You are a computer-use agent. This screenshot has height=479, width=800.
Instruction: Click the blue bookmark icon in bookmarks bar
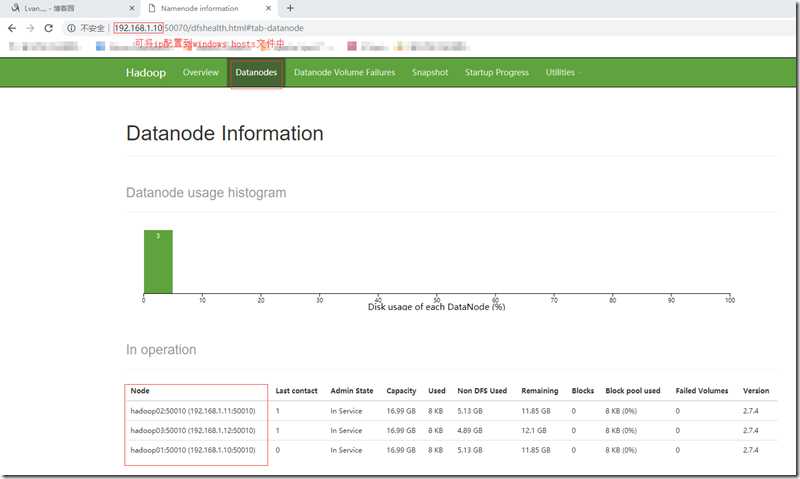click(101, 46)
